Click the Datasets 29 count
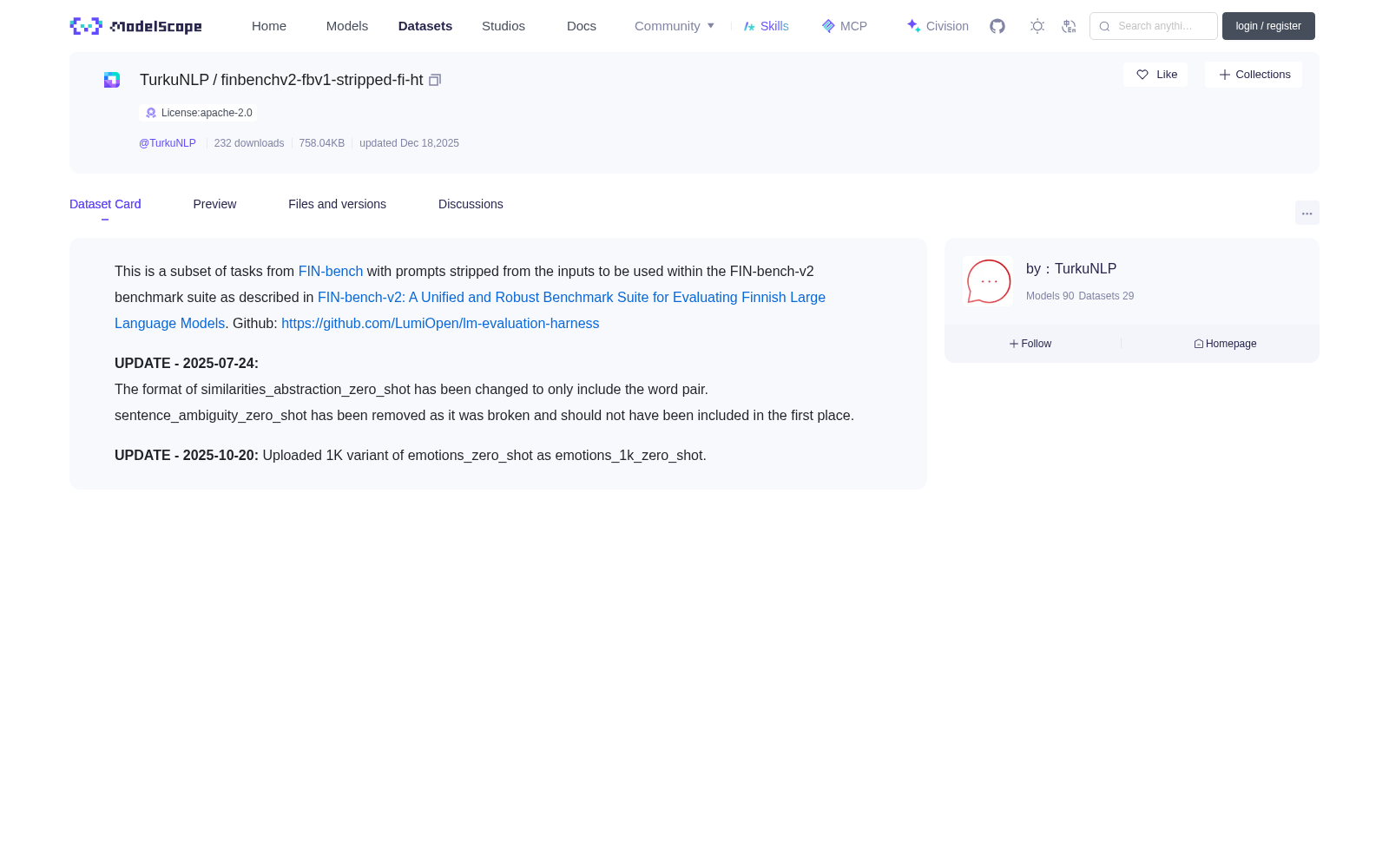The image size is (1389, 868). [x=1106, y=296]
